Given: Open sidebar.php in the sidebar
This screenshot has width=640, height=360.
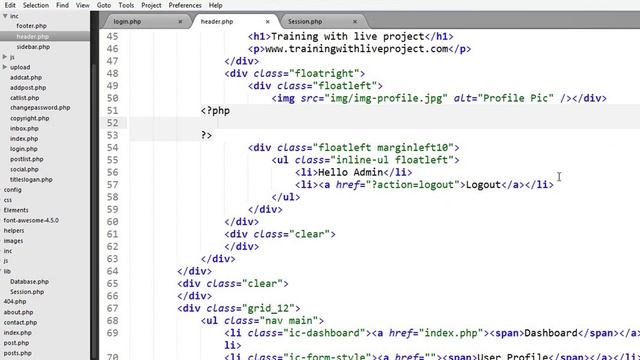Looking at the screenshot, I should point(33,47).
